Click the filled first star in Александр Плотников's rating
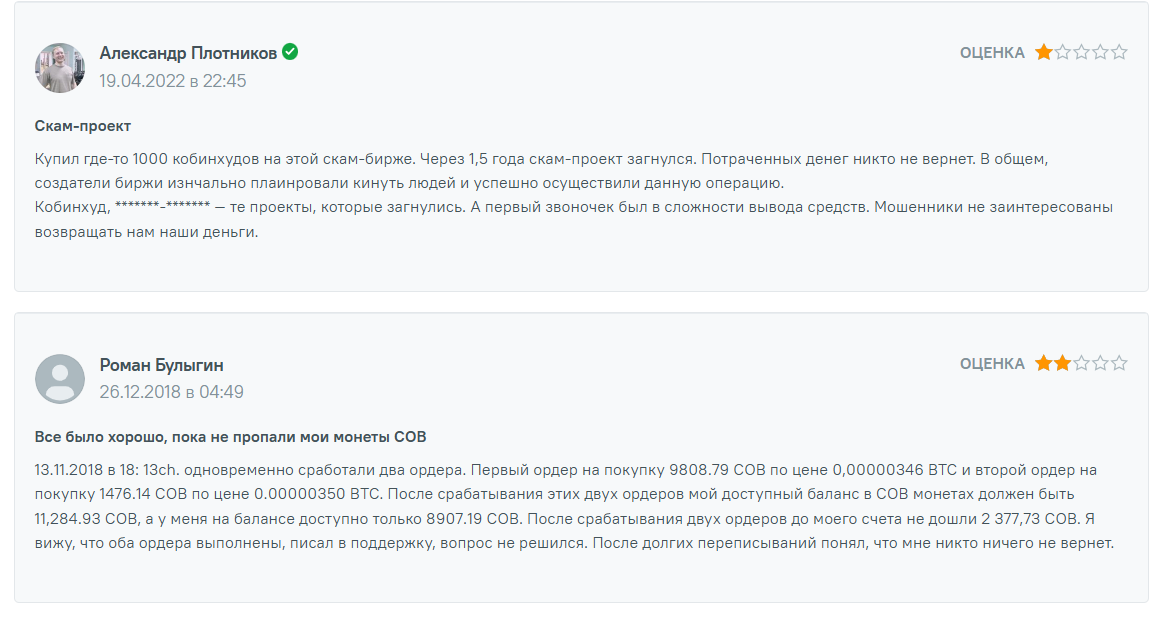This screenshot has width=1161, height=619. coord(1043,52)
